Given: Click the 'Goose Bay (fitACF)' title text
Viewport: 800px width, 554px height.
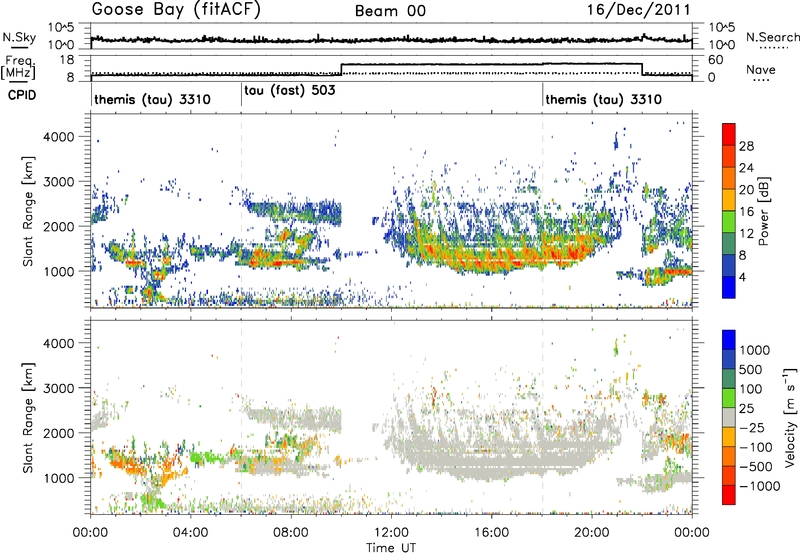Looking at the screenshot, I should point(176,10).
